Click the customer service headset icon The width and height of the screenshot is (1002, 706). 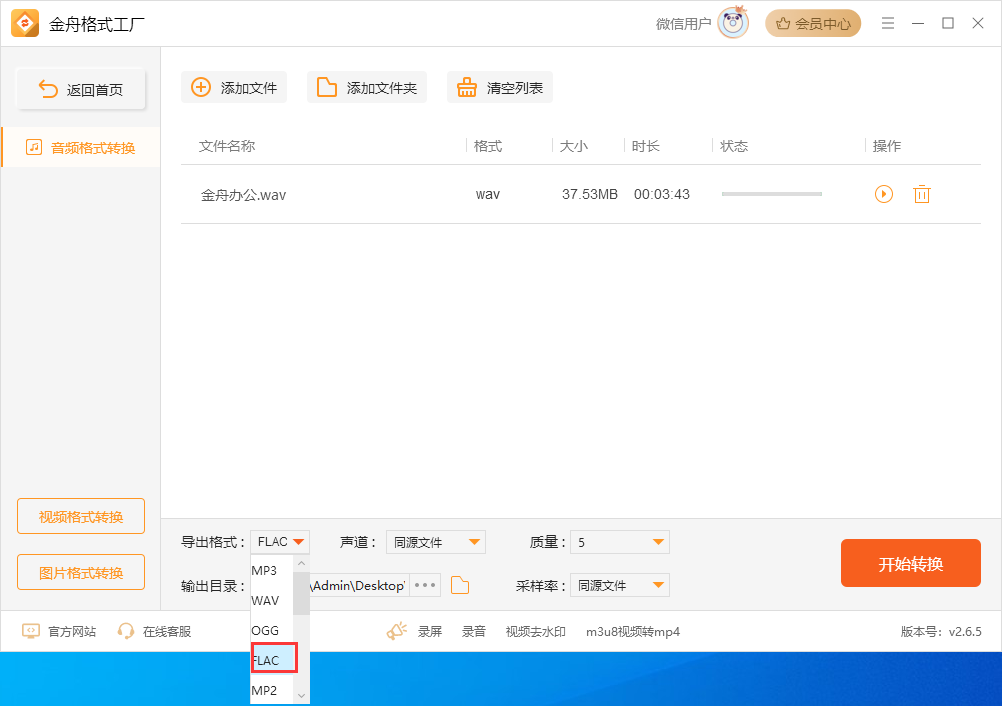click(x=126, y=631)
